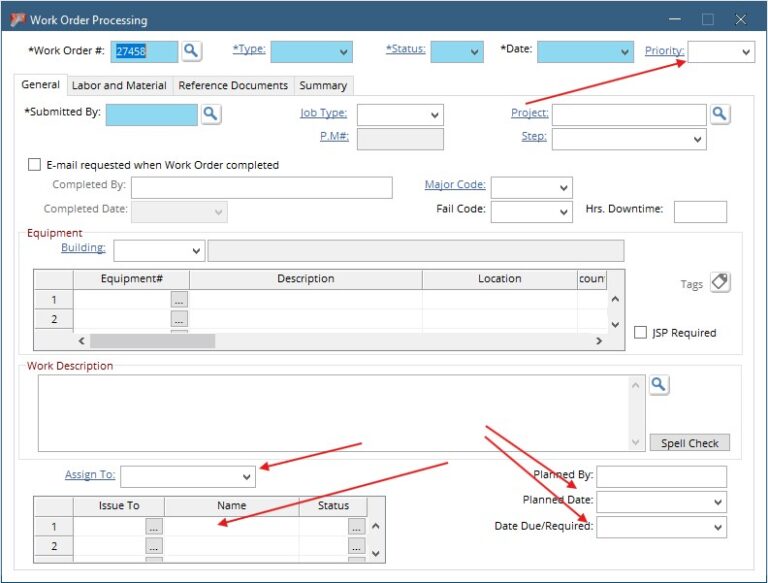This screenshot has width=768, height=583.
Task: Click the Description column header
Action: point(306,279)
